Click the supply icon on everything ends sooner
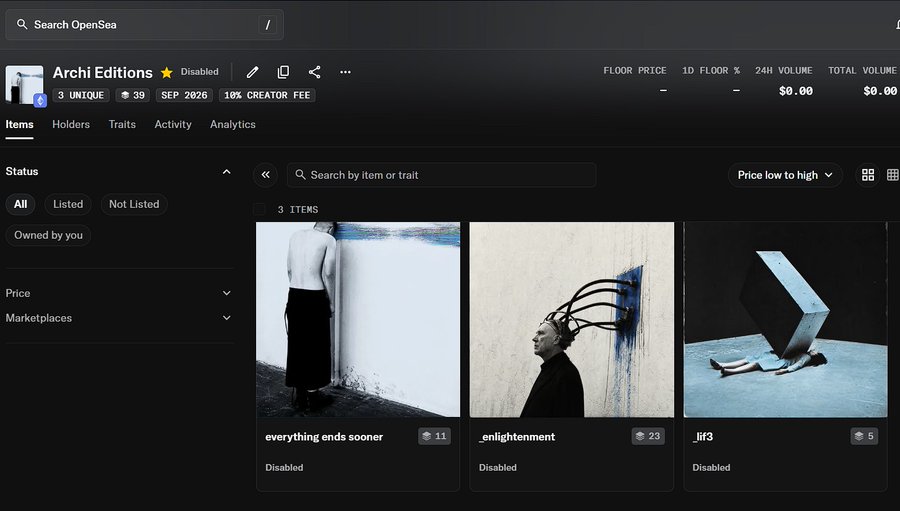 coord(426,436)
